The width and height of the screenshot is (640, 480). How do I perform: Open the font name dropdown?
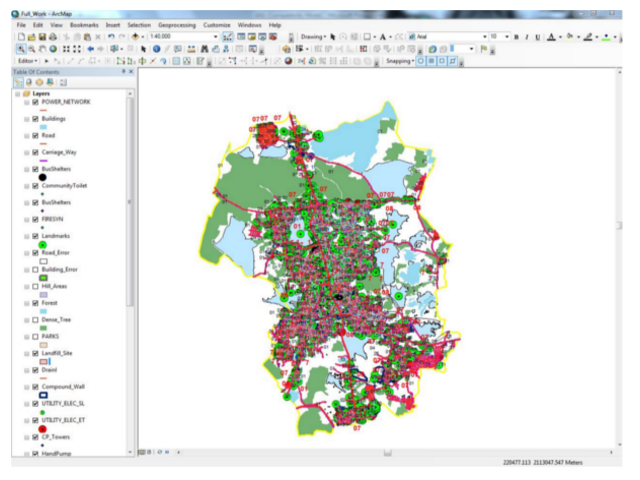[485, 37]
